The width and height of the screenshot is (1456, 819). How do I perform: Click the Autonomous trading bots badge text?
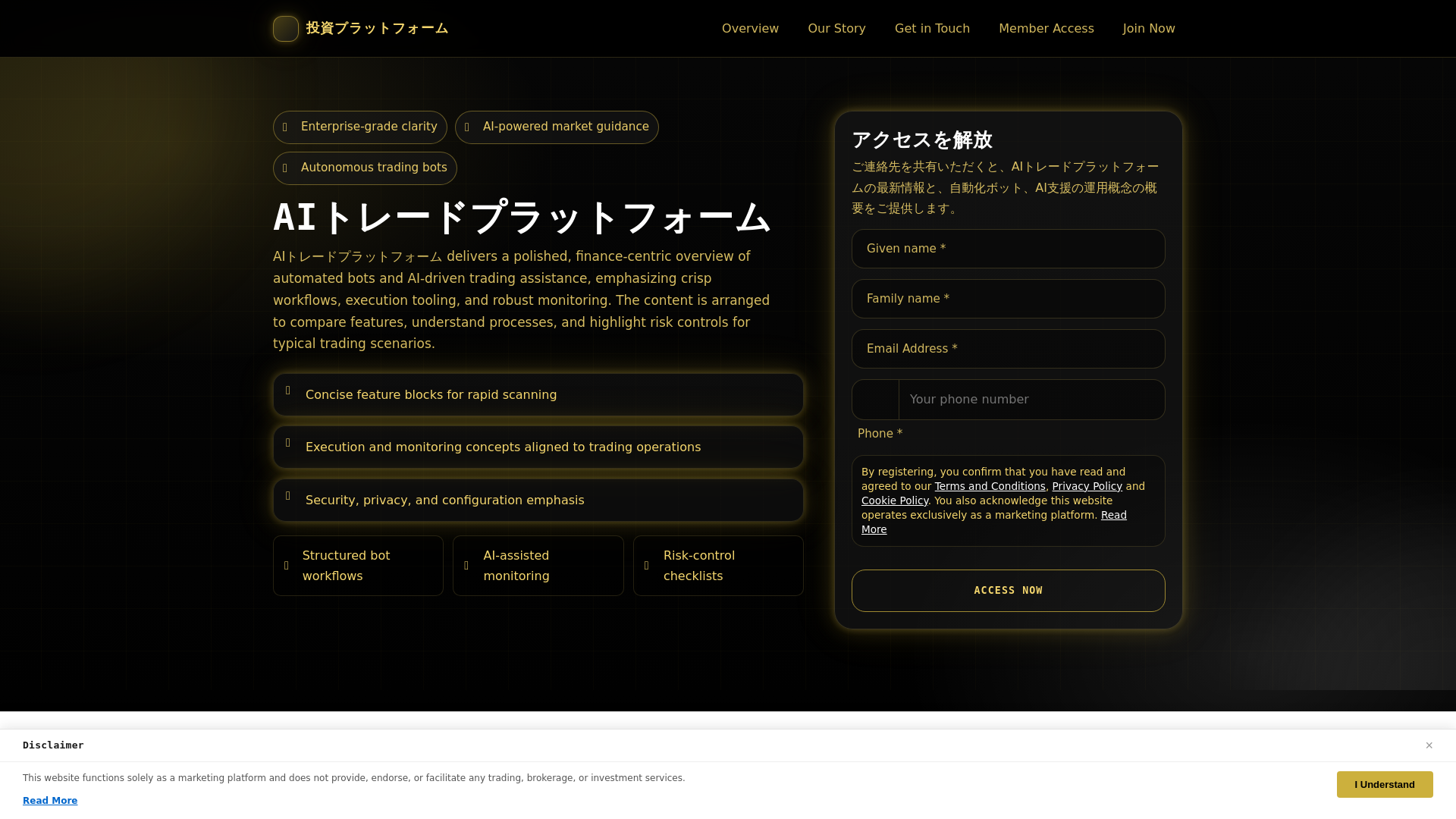coord(374,168)
